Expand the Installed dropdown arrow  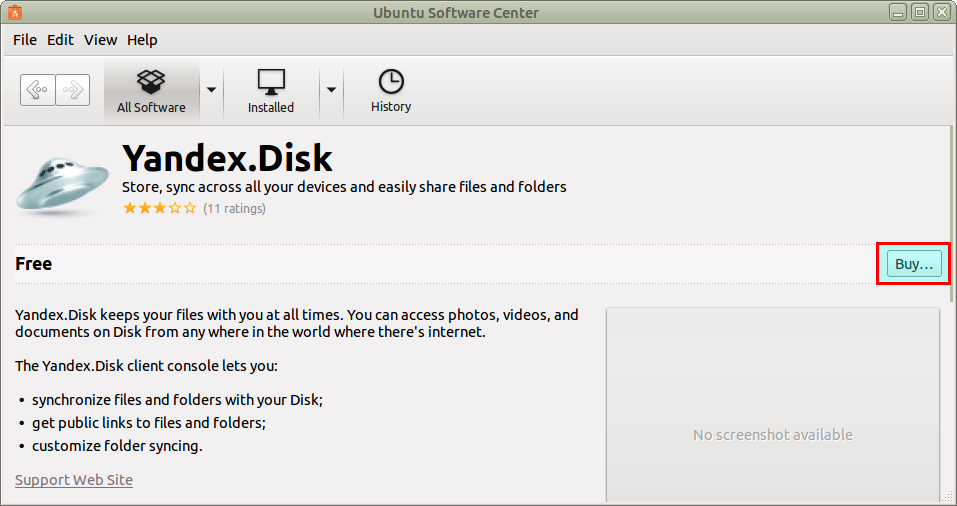click(x=331, y=90)
